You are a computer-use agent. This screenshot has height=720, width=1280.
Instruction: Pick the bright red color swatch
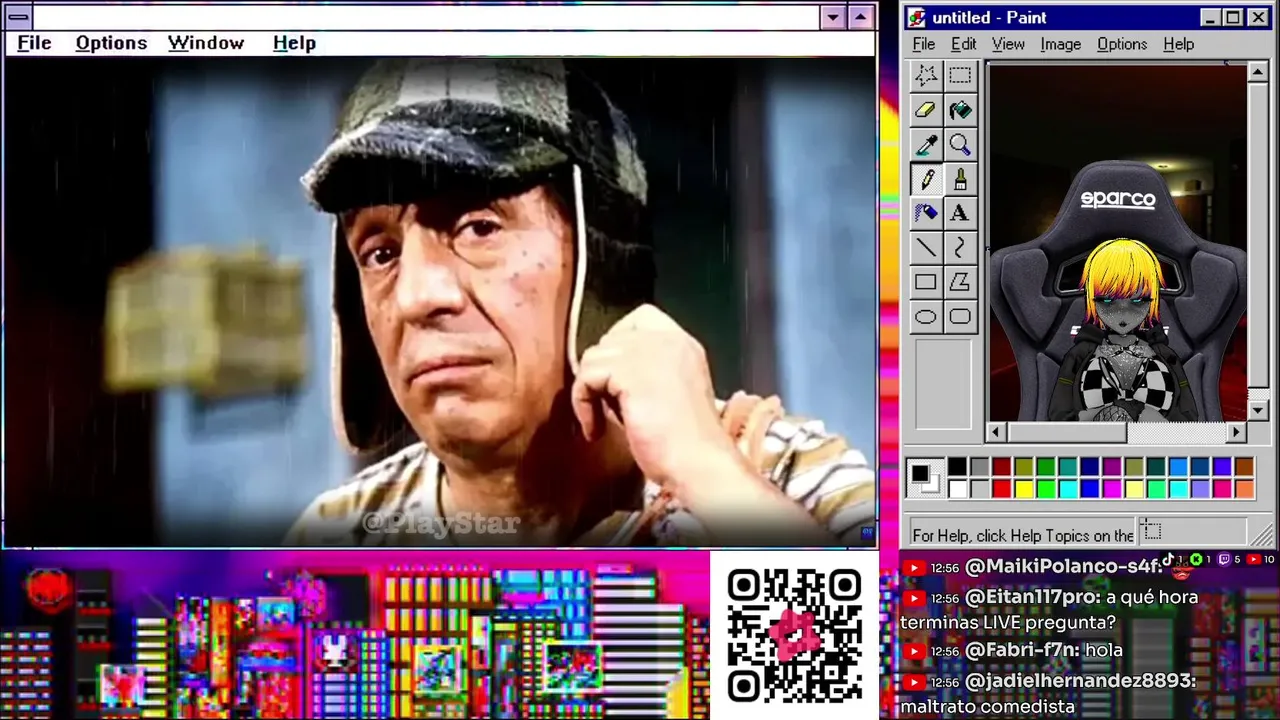(1001, 488)
